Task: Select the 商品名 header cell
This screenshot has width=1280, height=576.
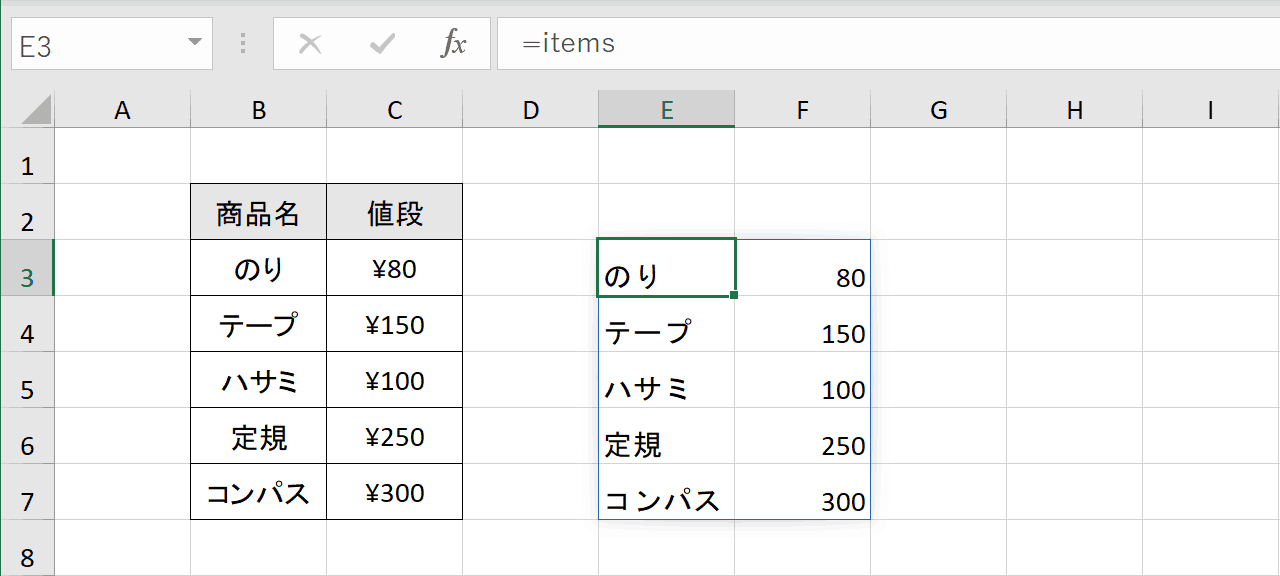Action: (258, 211)
